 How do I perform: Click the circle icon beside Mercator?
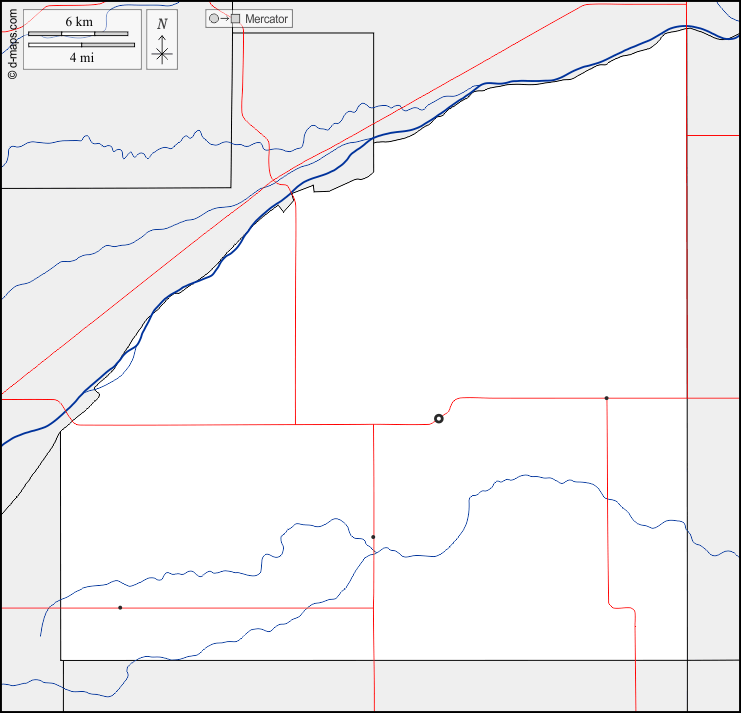pos(213,19)
